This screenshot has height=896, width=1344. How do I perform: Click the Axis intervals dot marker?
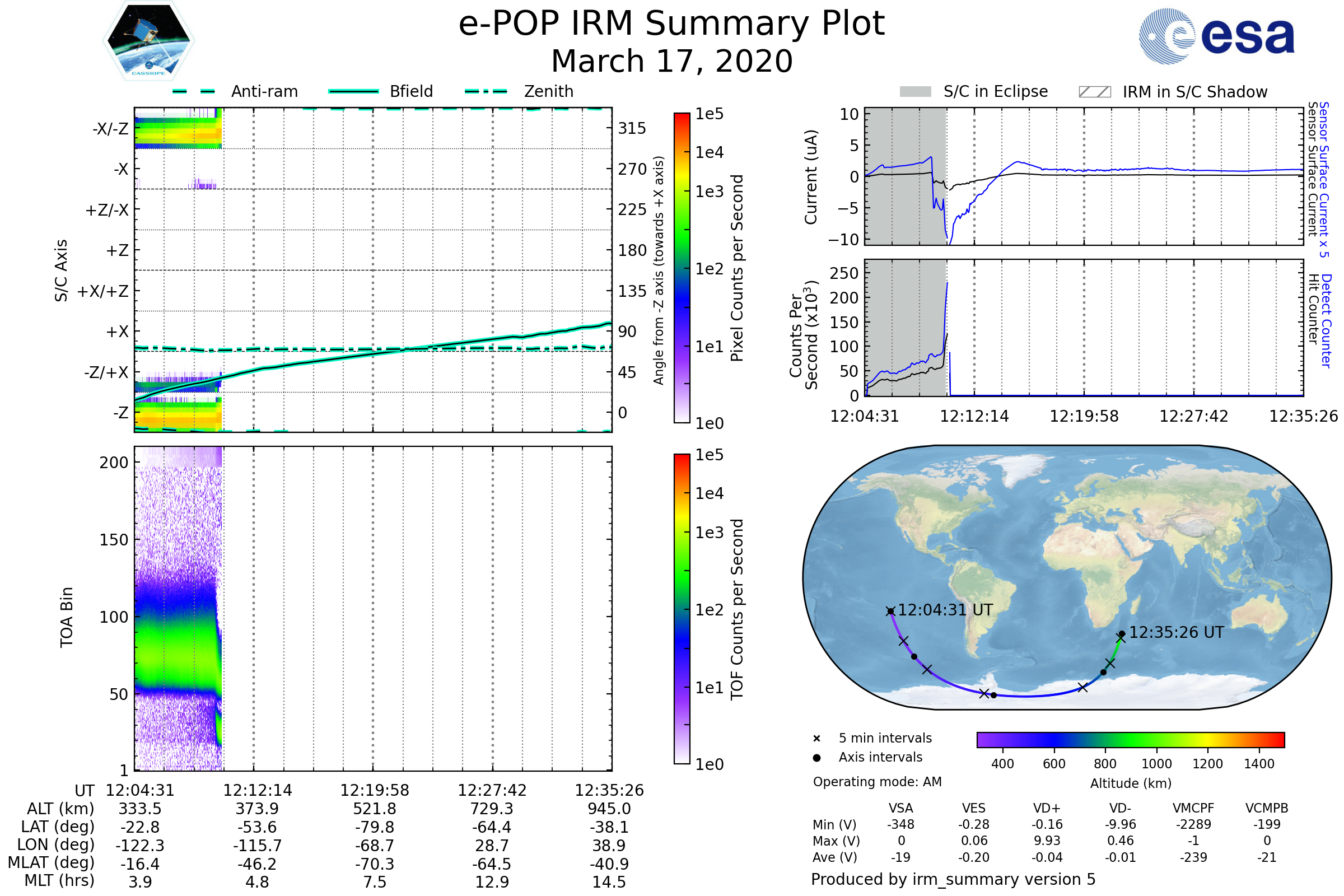pos(816,758)
